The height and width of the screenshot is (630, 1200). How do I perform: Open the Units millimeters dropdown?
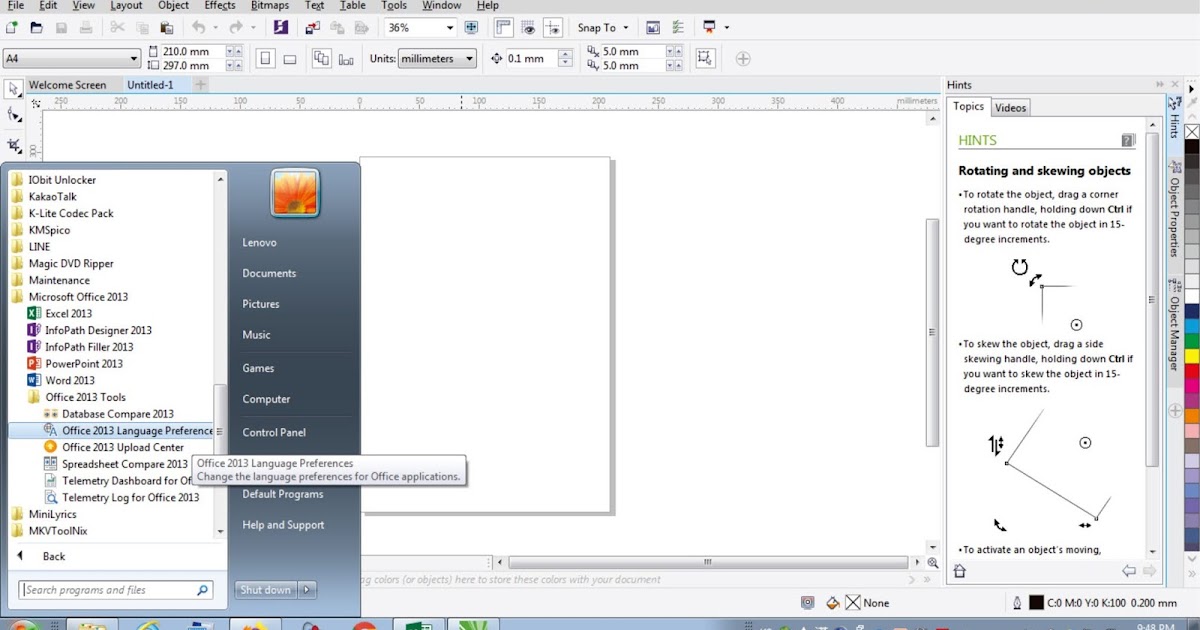[x=470, y=58]
